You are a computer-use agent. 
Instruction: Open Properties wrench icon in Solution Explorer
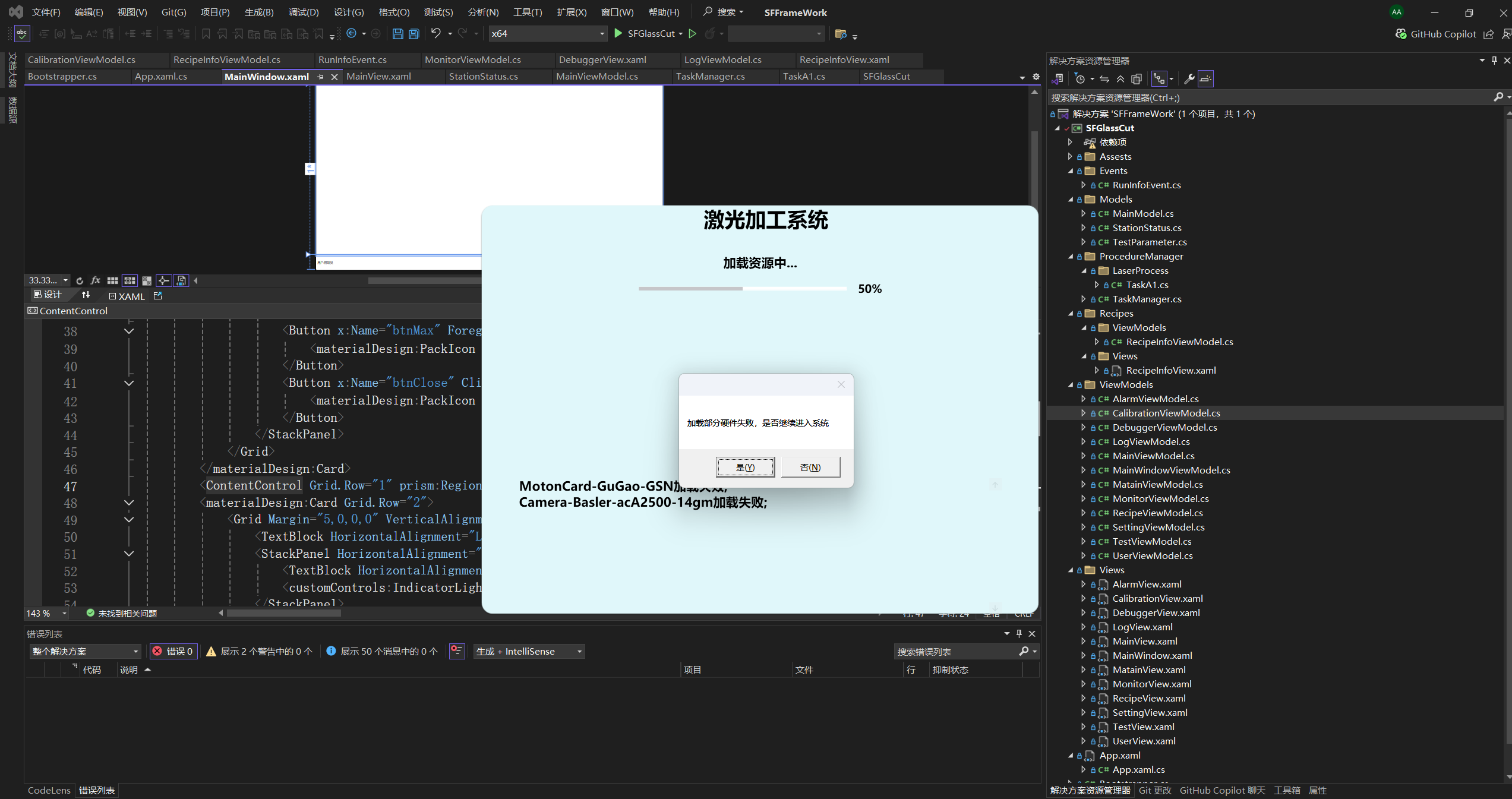point(1189,79)
